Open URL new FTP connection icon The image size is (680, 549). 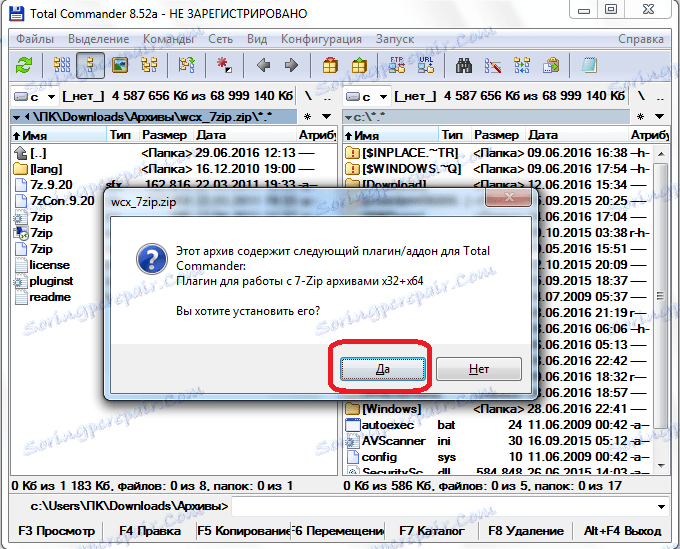pos(426,65)
